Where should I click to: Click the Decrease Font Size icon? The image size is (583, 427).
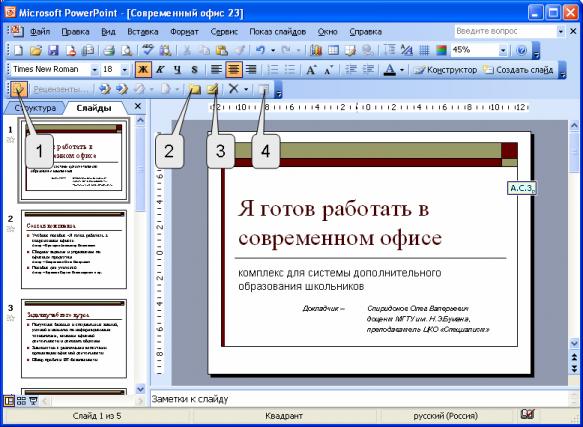click(x=328, y=70)
